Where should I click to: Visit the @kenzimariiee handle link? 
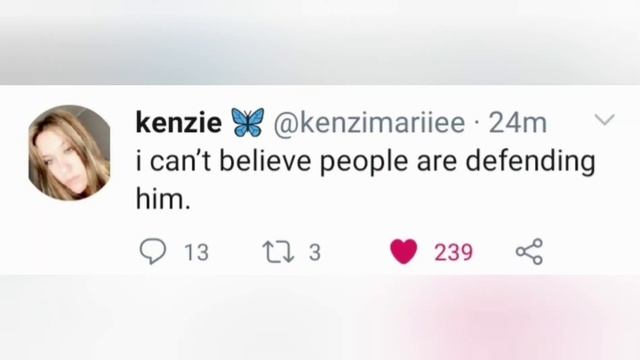click(x=369, y=122)
